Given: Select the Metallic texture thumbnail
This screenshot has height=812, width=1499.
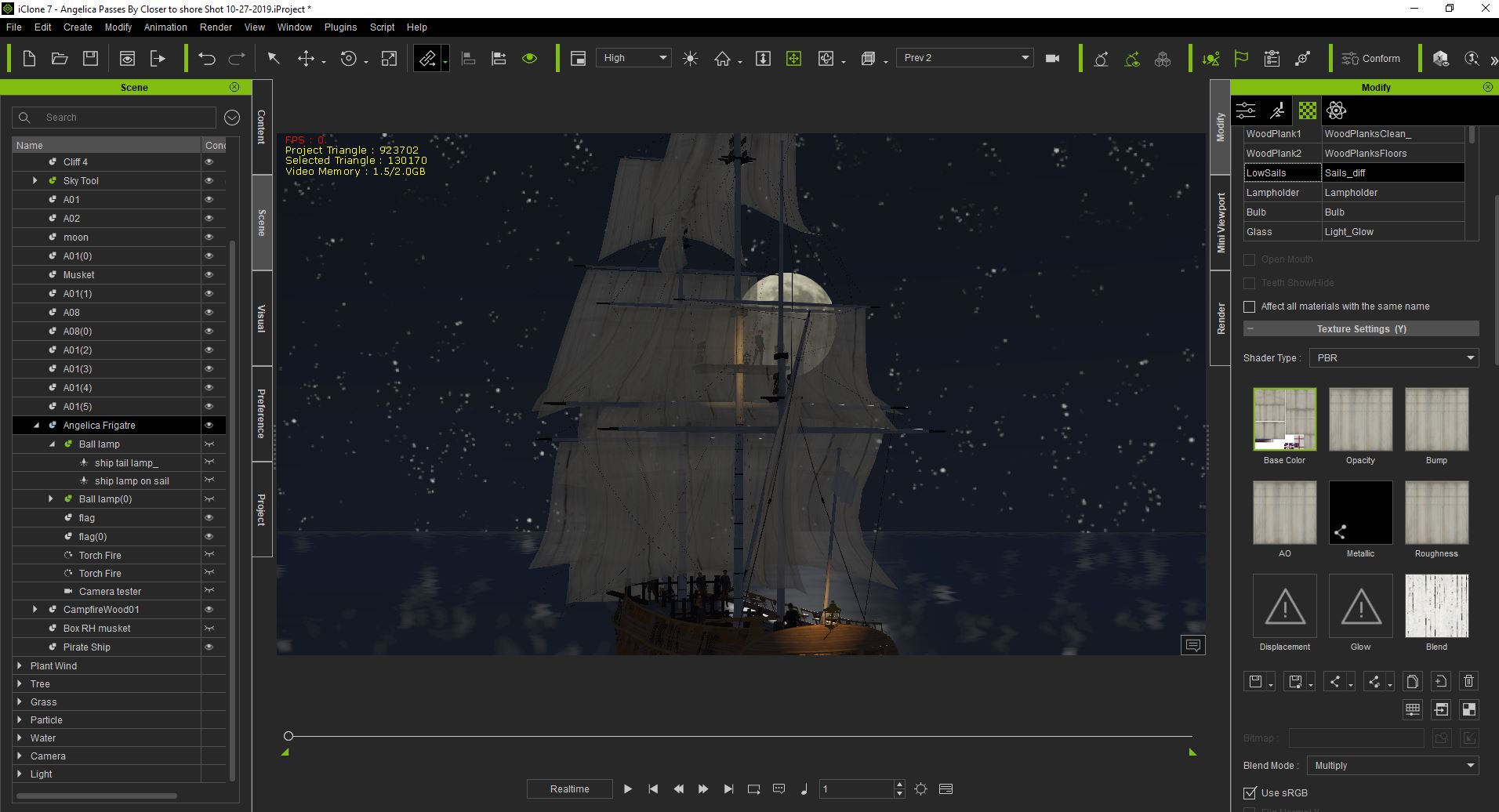Looking at the screenshot, I should click(x=1360, y=513).
